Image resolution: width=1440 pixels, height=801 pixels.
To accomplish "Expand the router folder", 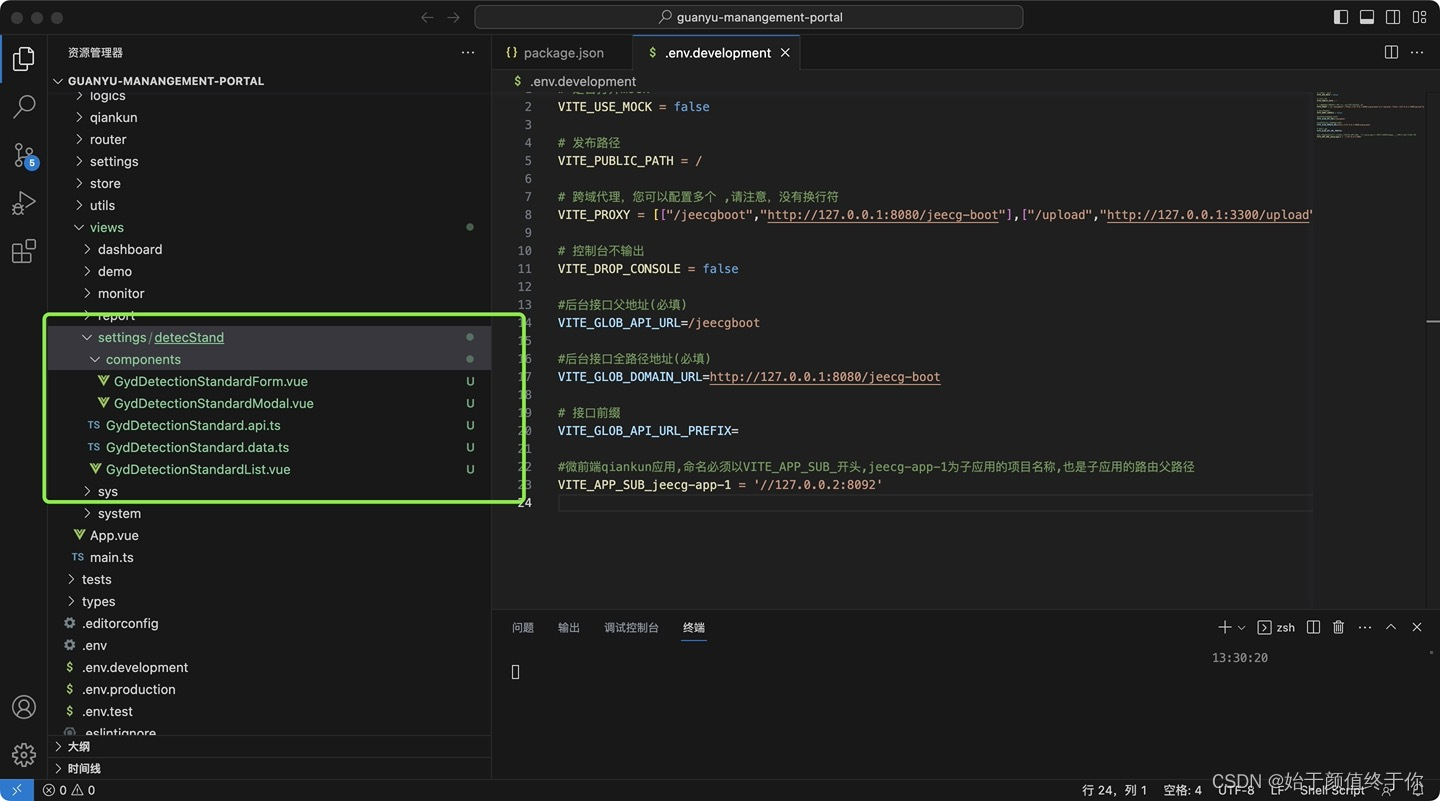I will point(270,139).
